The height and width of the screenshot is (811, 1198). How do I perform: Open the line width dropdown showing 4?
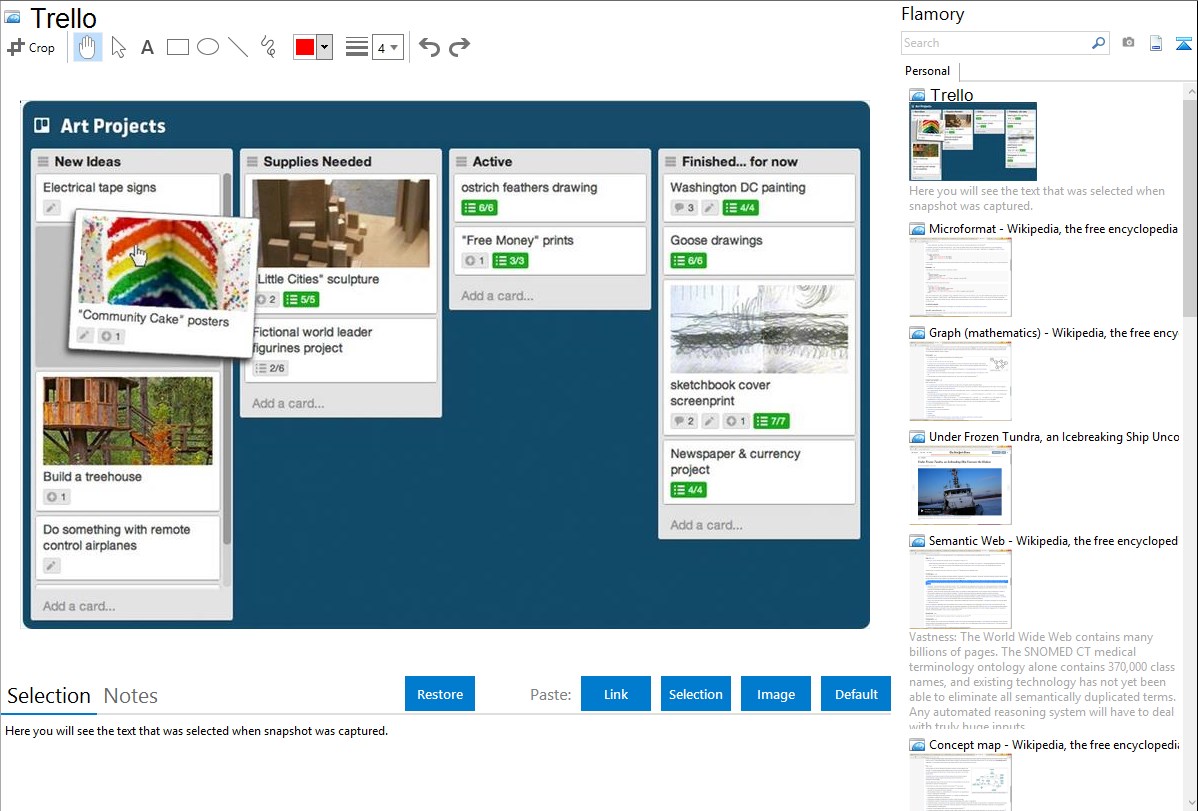tap(387, 47)
